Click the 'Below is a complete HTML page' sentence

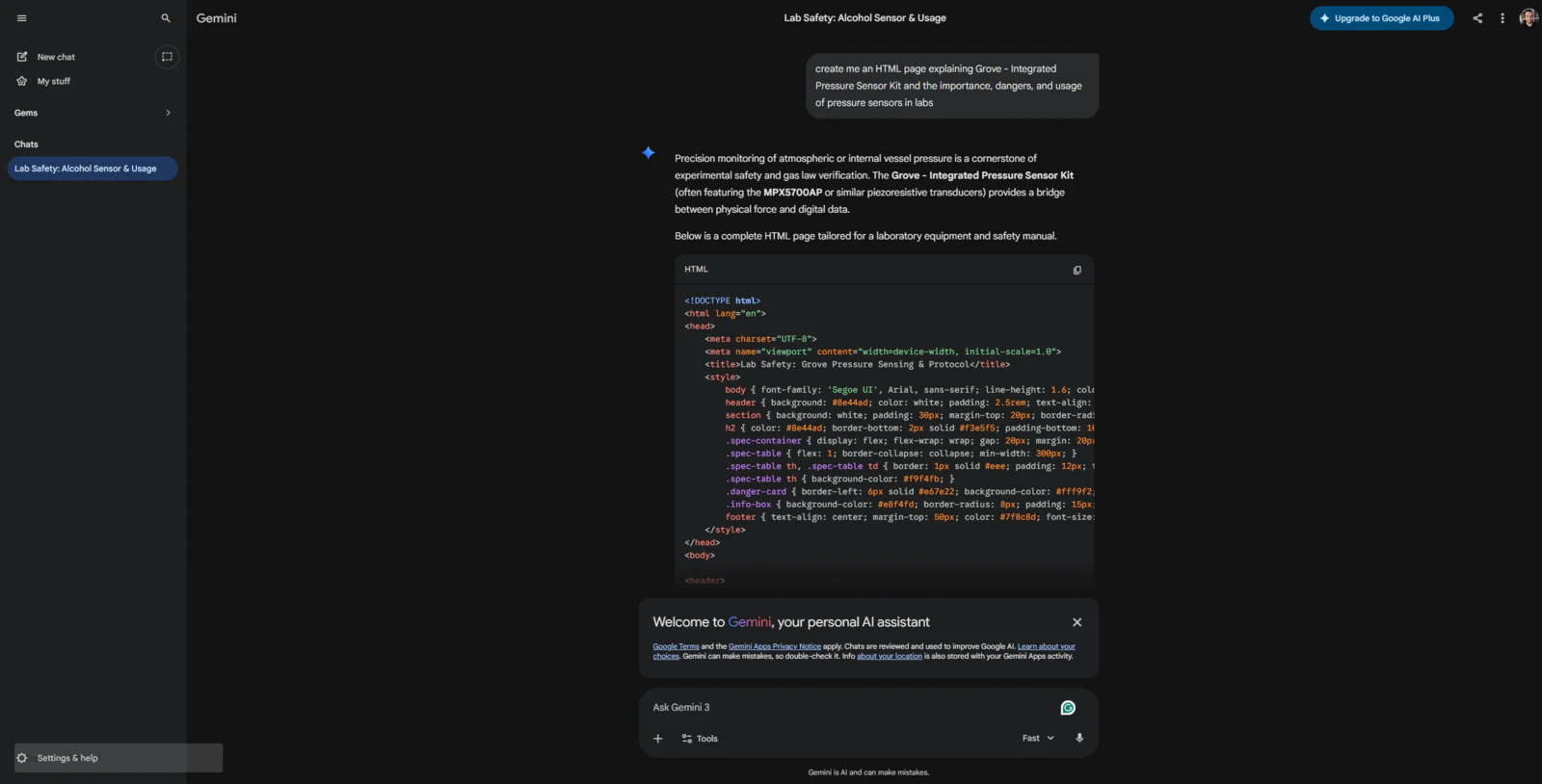865,236
